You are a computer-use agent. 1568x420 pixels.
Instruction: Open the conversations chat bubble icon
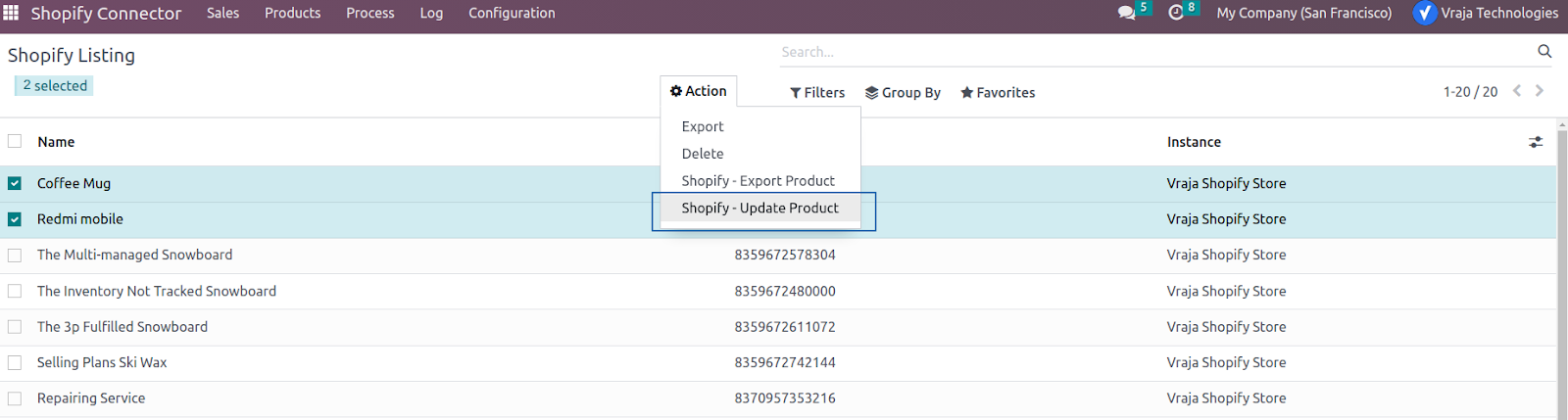coord(1127,13)
